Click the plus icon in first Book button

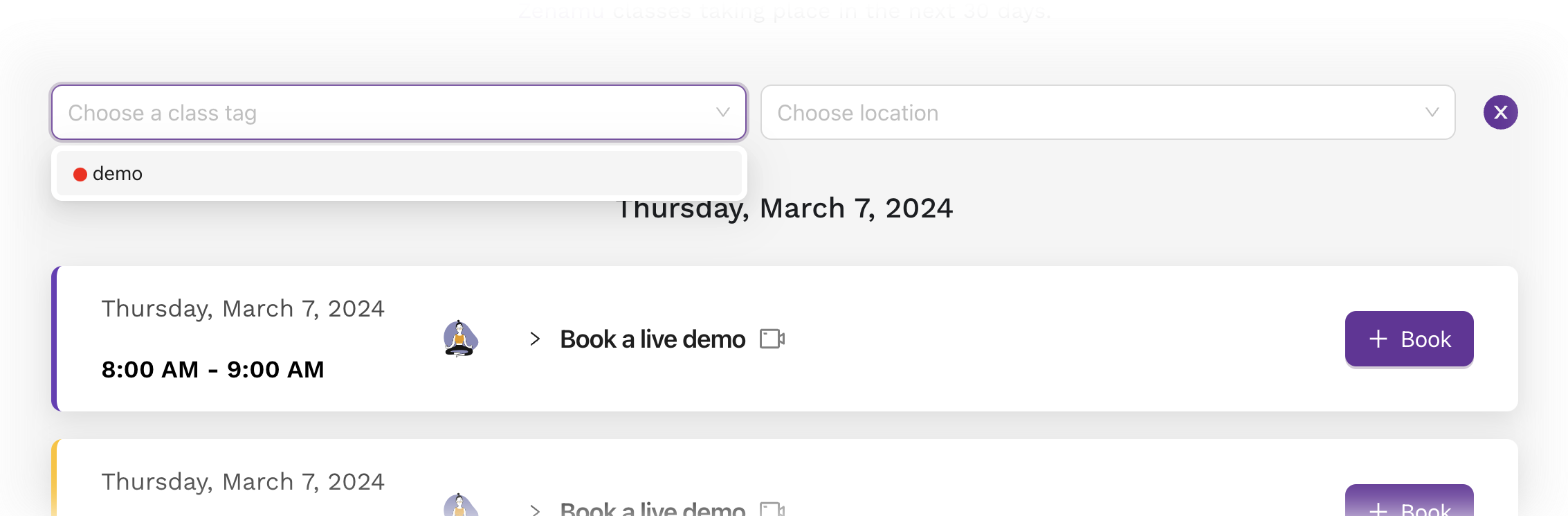(1378, 339)
